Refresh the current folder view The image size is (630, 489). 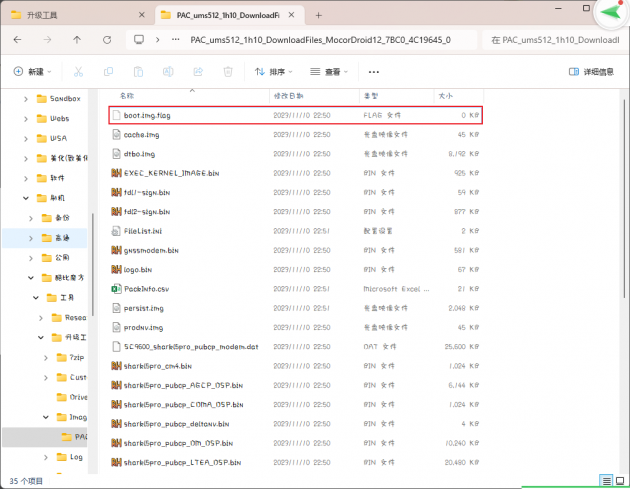(106, 40)
